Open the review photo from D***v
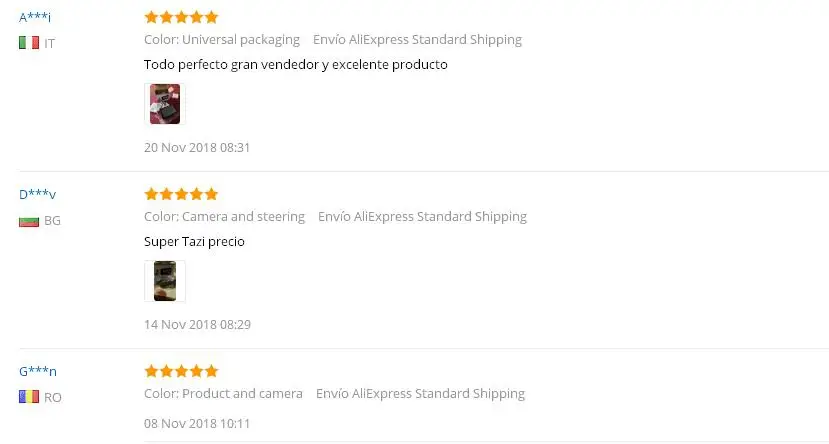 click(165, 281)
